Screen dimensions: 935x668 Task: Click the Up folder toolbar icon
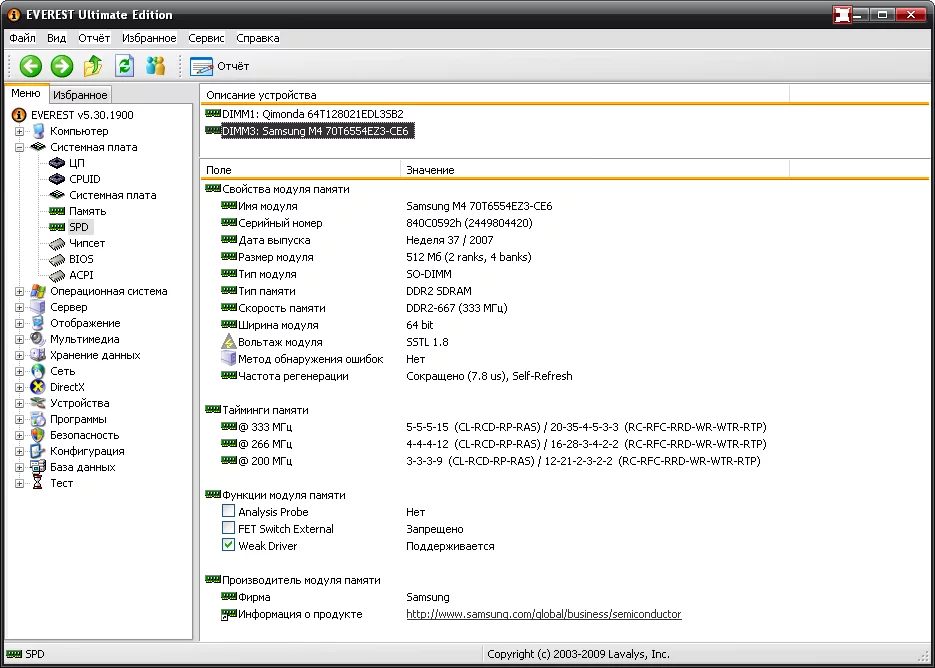point(93,66)
